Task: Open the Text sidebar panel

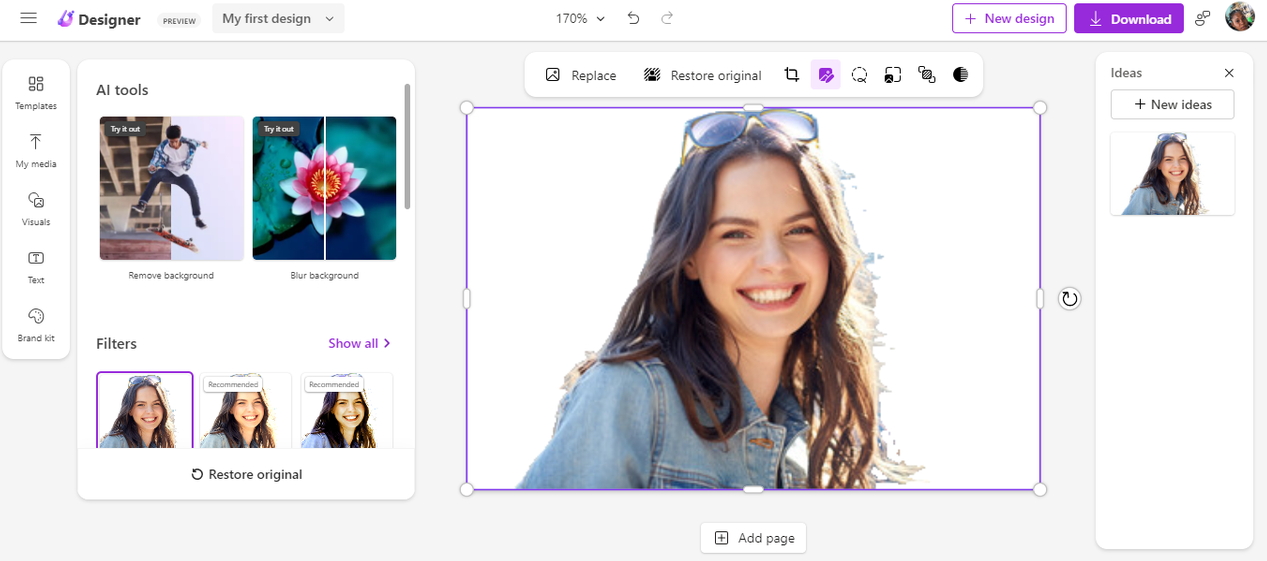Action: 36,266
